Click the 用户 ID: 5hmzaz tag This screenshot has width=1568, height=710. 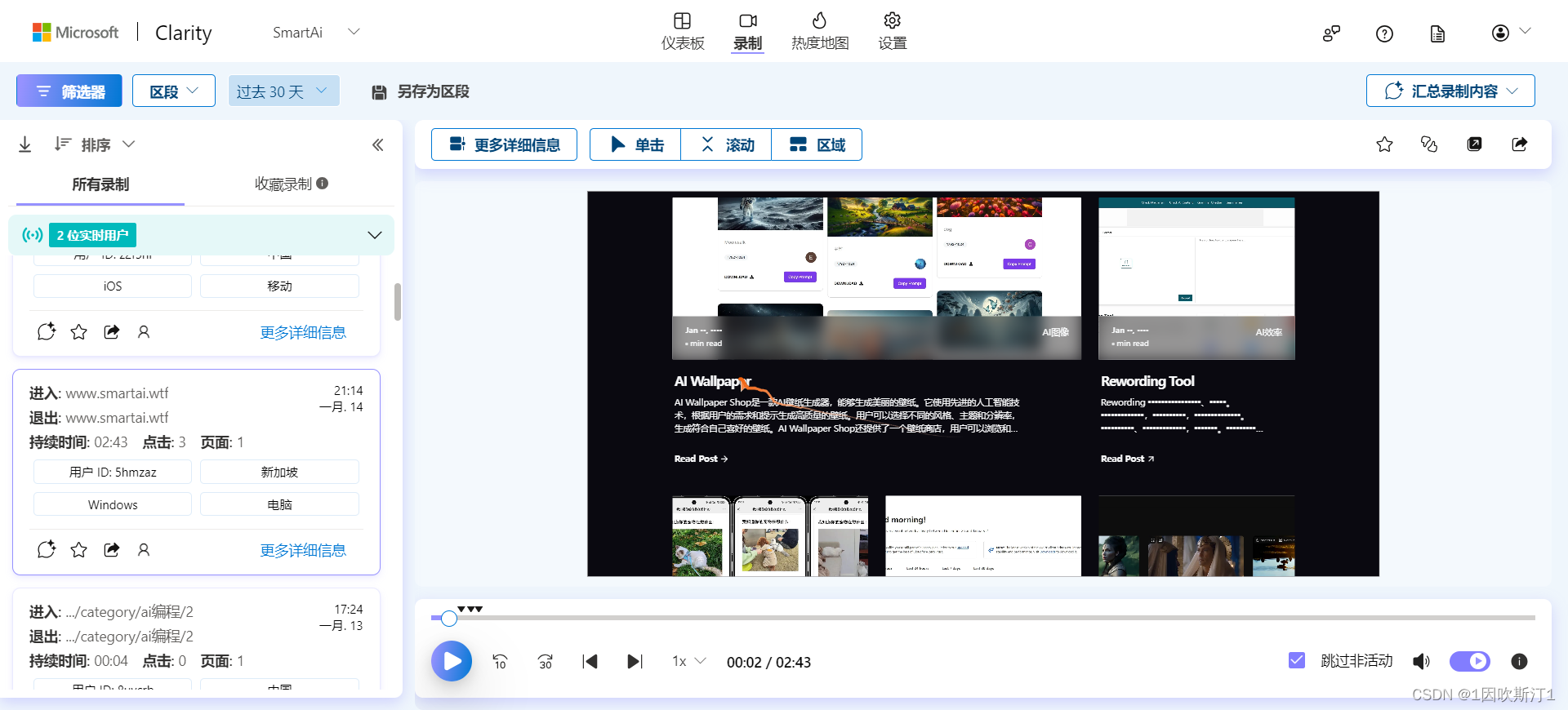point(113,472)
